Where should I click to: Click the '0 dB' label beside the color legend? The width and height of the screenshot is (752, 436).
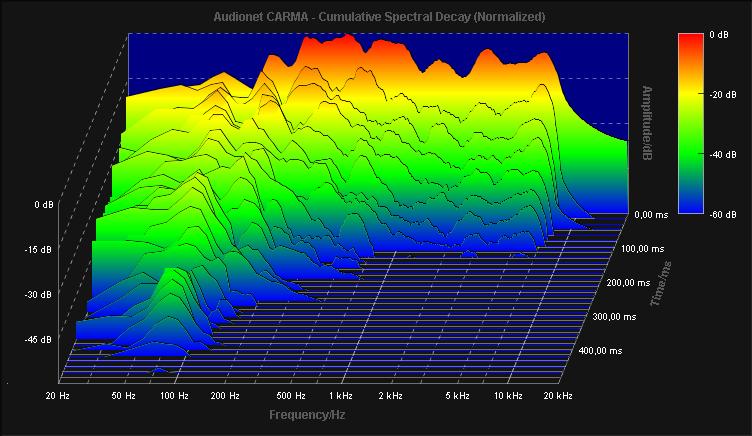(x=719, y=35)
